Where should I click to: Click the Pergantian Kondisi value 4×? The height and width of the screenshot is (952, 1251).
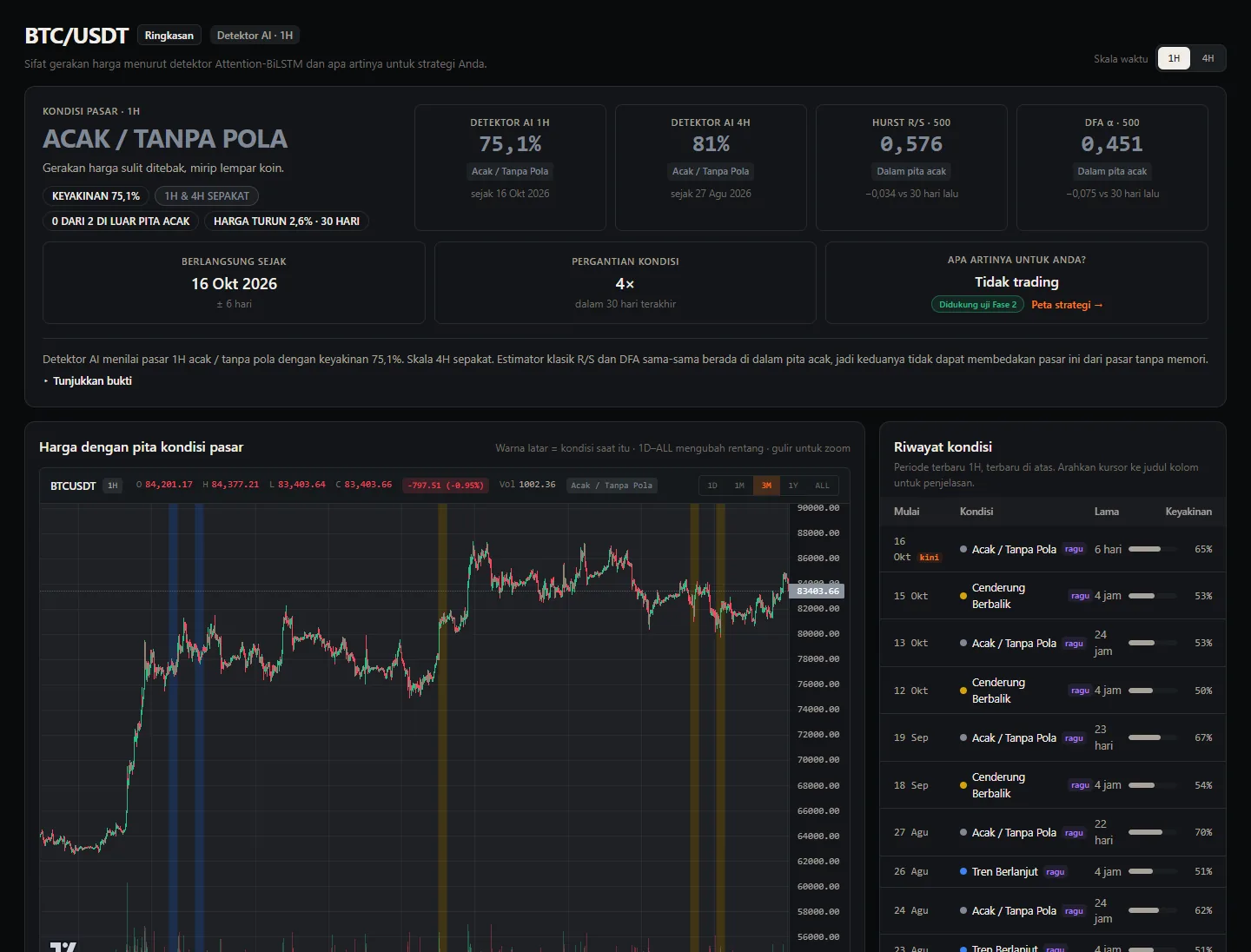coord(625,284)
